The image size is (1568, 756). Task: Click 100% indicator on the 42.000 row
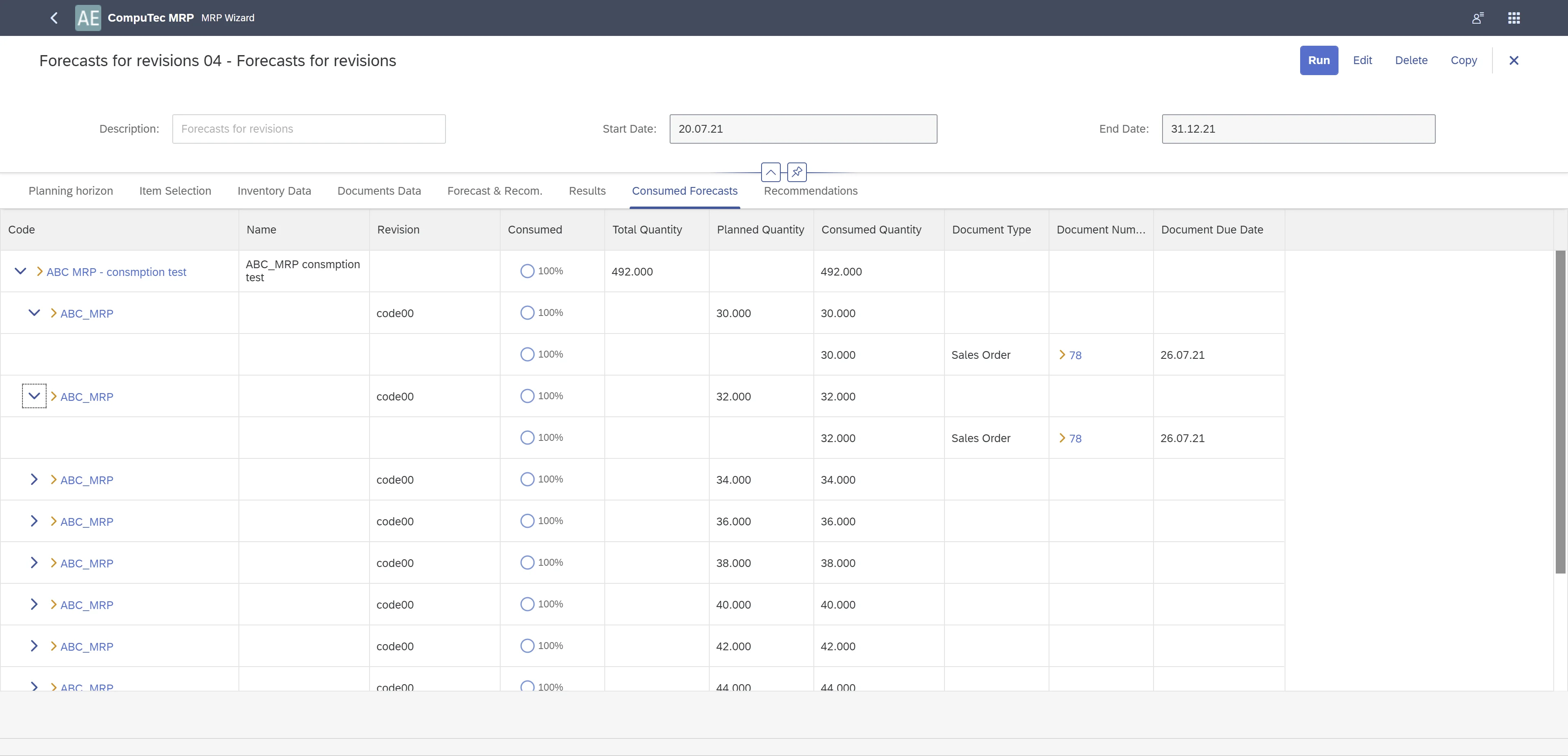coord(527,646)
